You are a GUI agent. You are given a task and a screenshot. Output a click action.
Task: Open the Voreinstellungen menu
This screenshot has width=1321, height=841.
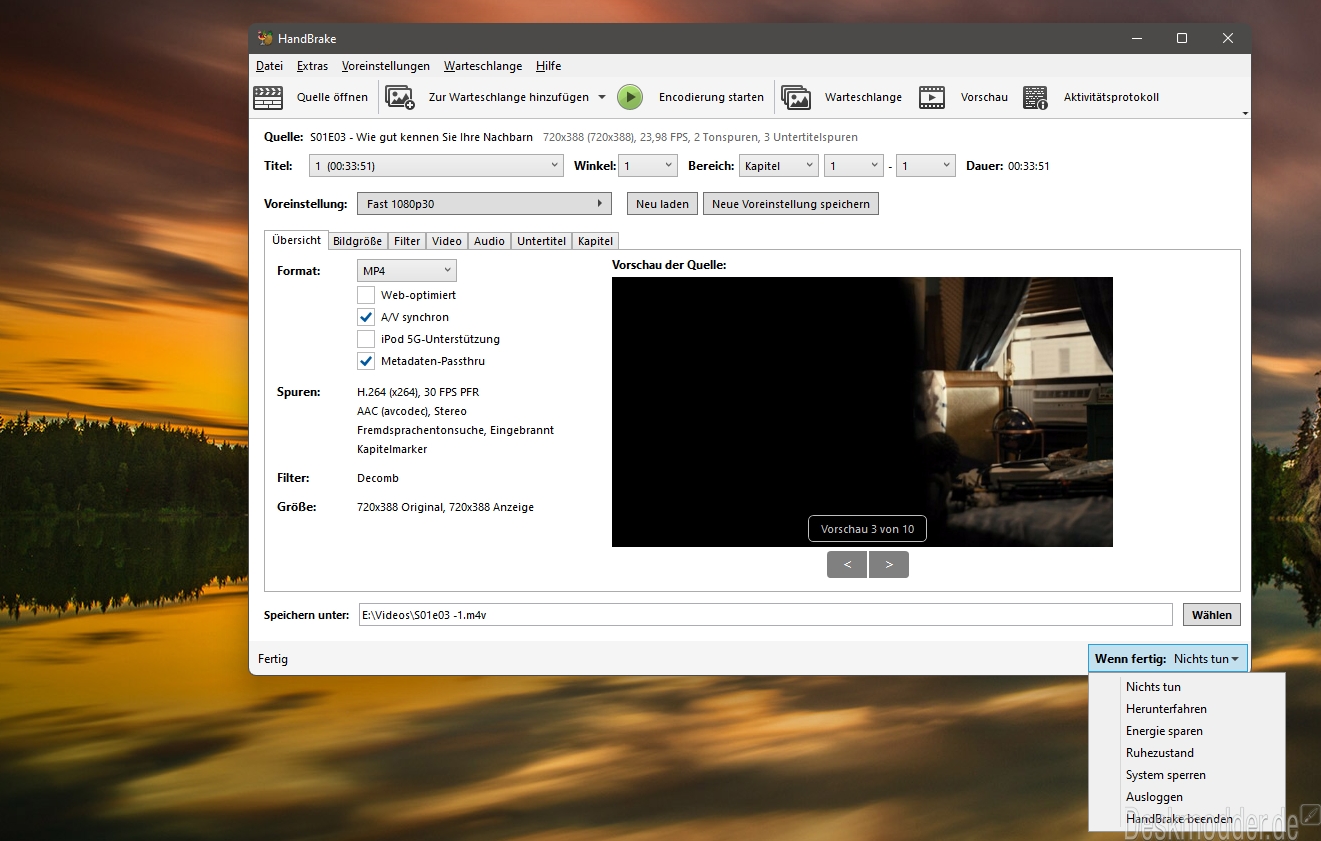tap(386, 66)
